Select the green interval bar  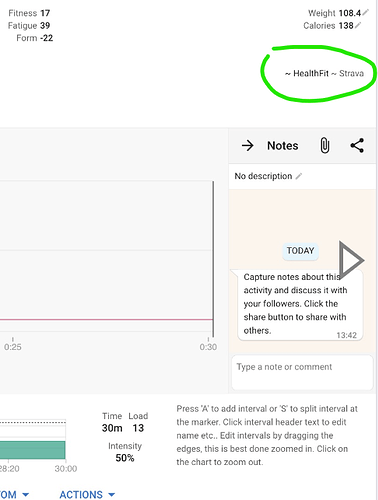point(33,450)
